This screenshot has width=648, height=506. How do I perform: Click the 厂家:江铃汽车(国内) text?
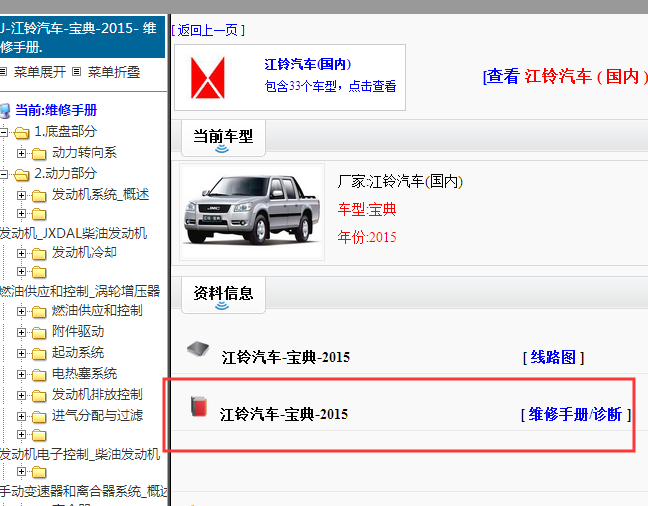pos(400,181)
